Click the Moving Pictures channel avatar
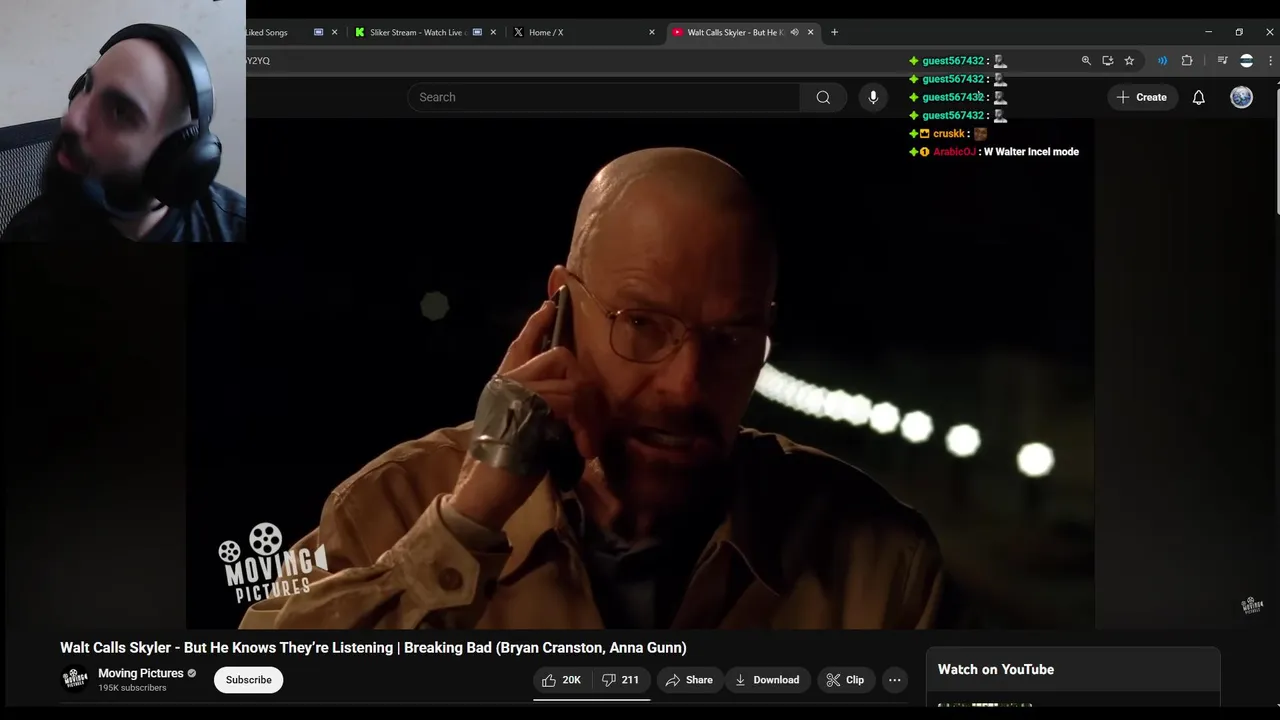 (75, 679)
